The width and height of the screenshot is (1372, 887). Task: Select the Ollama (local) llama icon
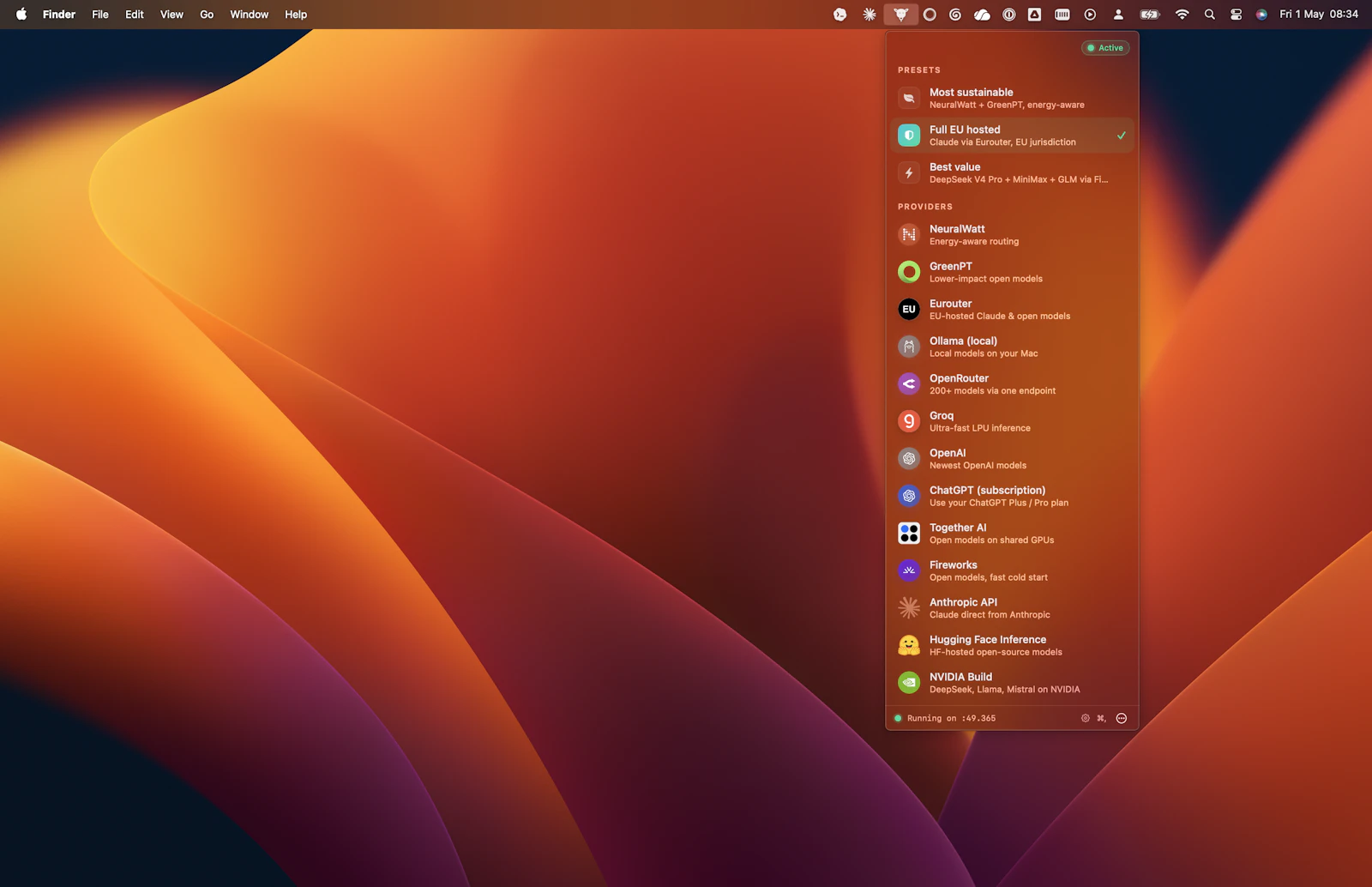909,347
